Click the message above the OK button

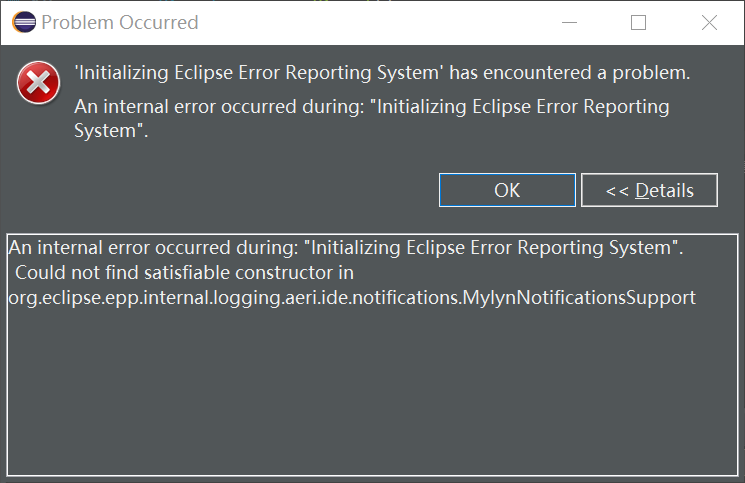[x=372, y=118]
